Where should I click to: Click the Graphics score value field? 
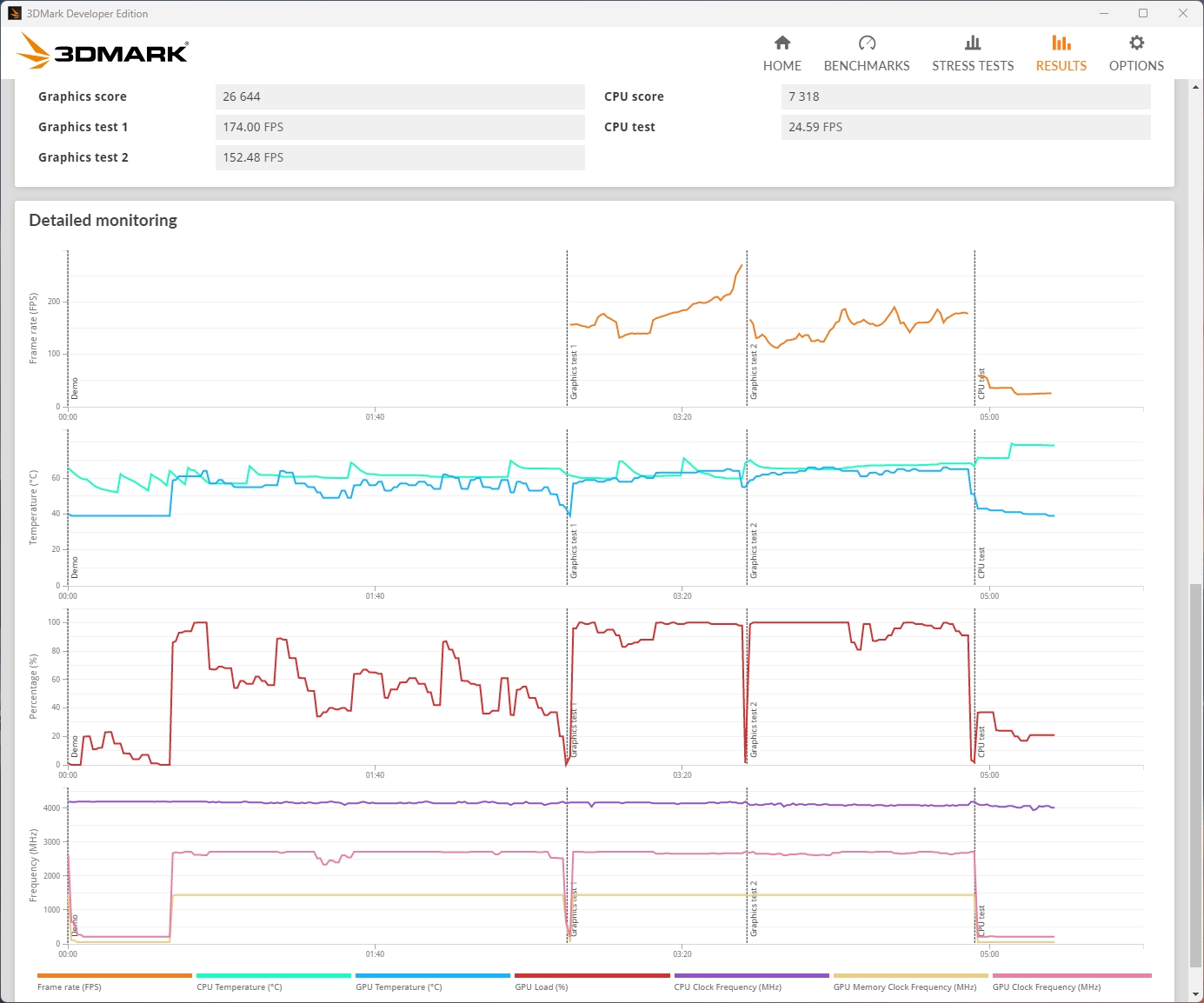point(400,96)
